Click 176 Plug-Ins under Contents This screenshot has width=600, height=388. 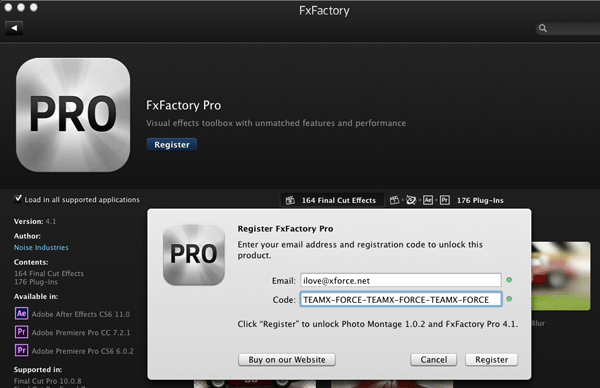click(x=36, y=282)
